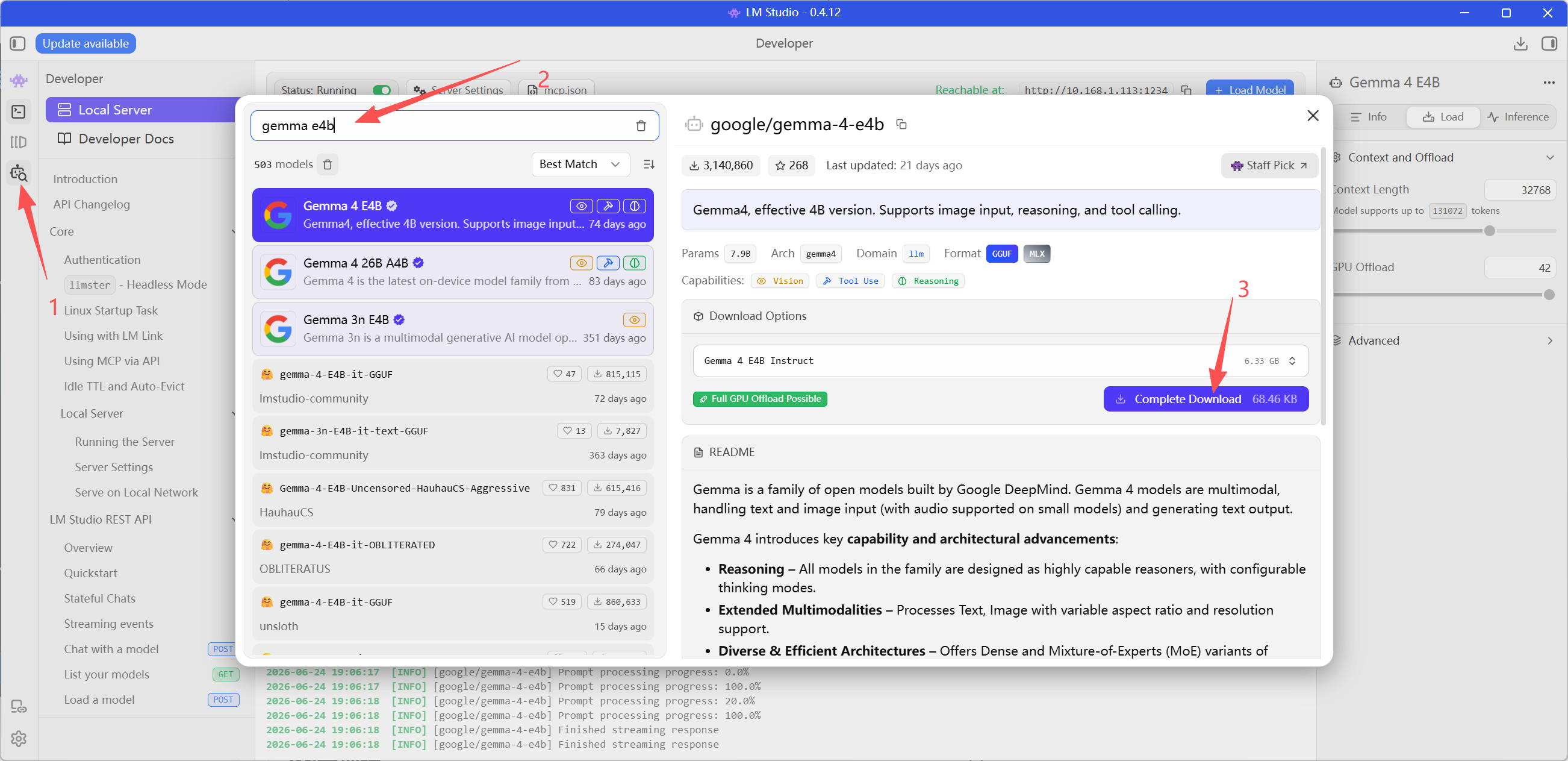Click the GPU Offload 42 value field
Screen dimensions: 1568x761
click(x=1519, y=268)
